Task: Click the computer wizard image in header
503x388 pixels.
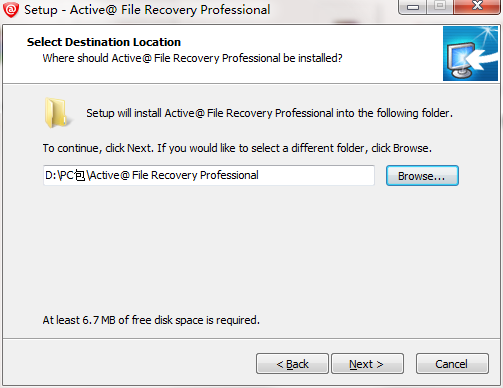Action: pyautogui.click(x=470, y=54)
